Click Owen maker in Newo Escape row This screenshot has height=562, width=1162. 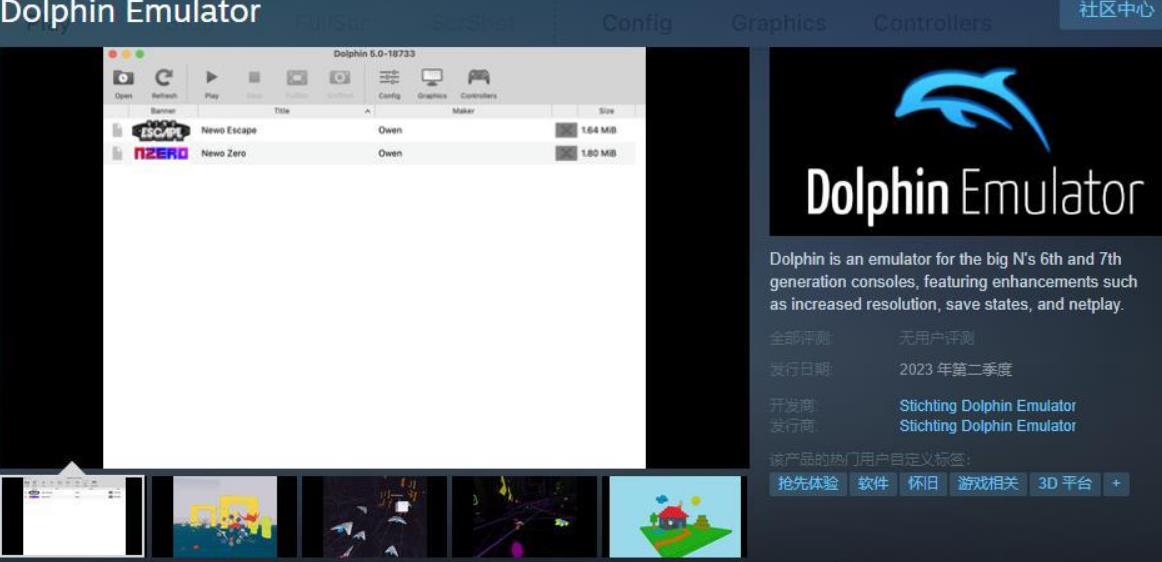(x=390, y=130)
